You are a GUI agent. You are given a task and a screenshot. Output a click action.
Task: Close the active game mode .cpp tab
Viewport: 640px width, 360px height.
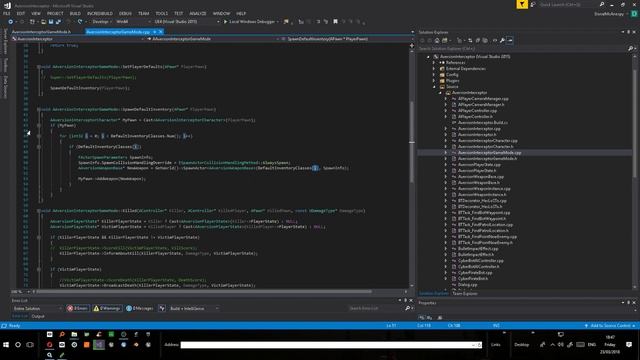[x=161, y=32]
